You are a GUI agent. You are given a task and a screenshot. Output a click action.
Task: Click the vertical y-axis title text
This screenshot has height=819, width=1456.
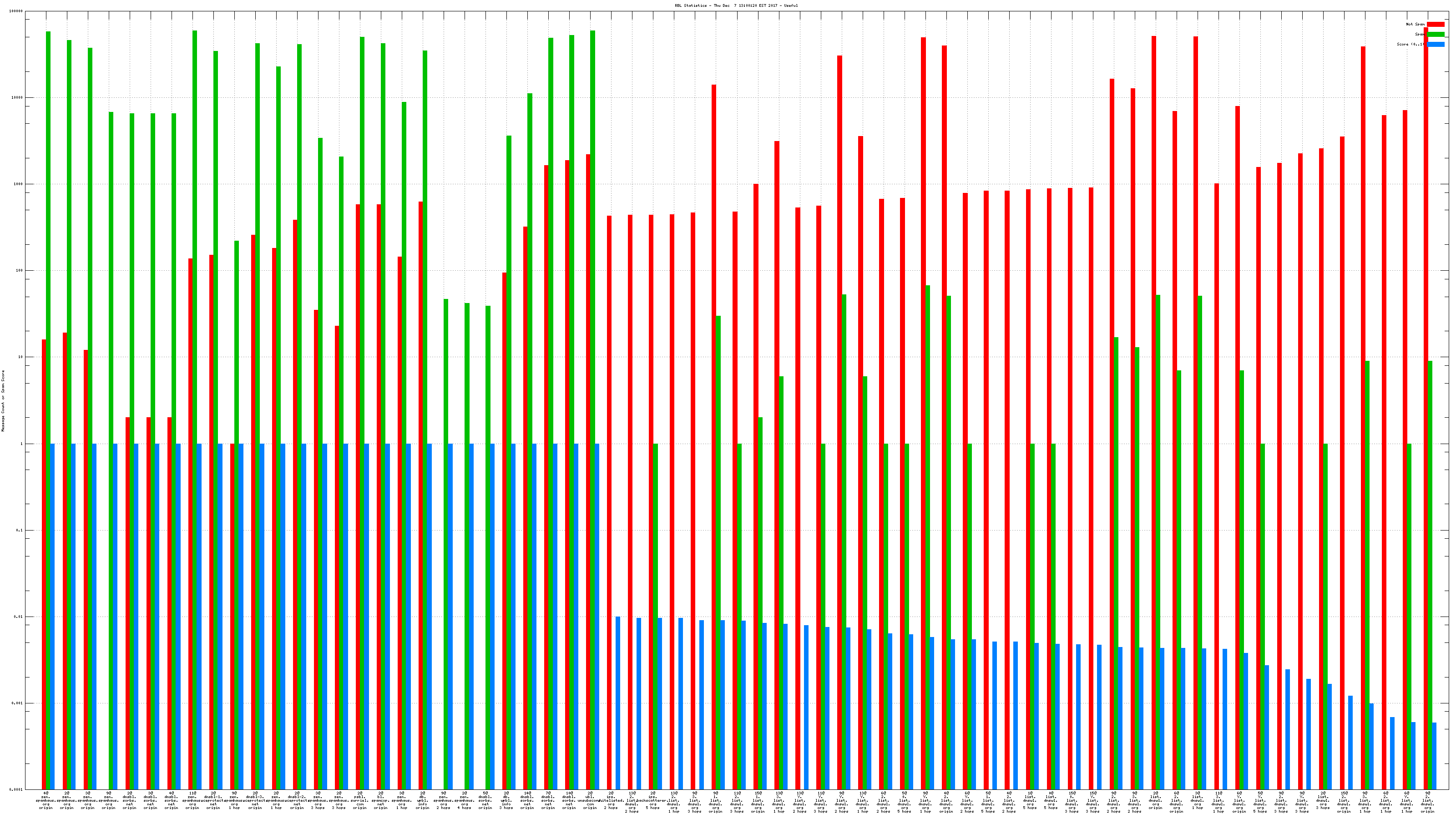coord(3,401)
